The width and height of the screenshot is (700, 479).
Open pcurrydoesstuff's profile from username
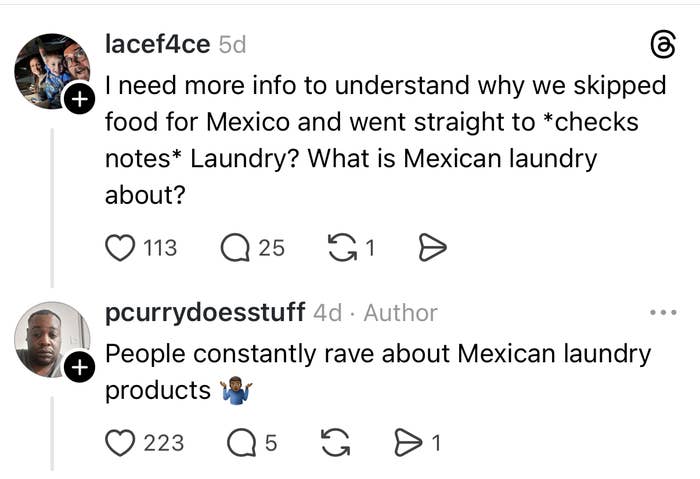(205, 313)
